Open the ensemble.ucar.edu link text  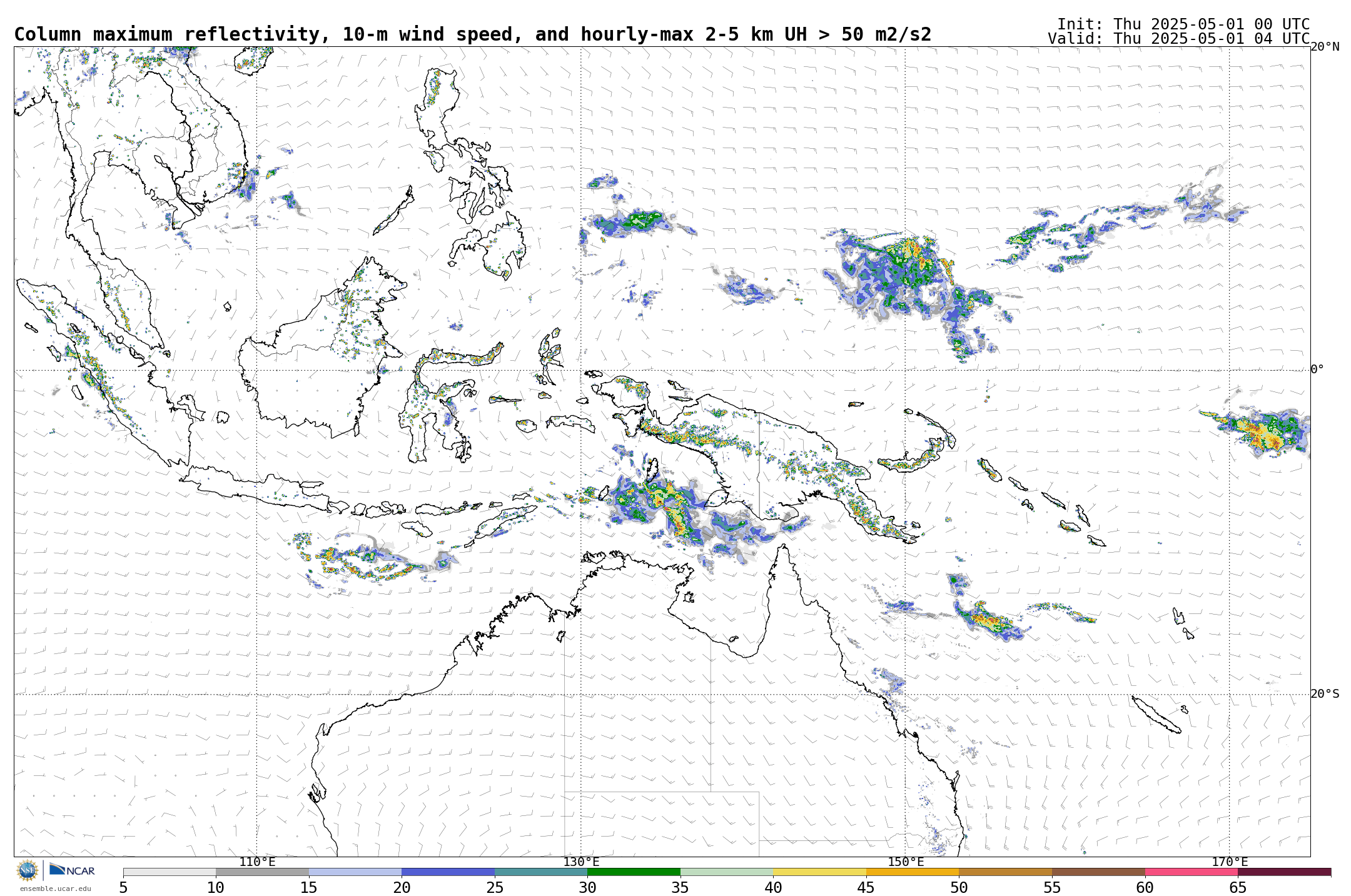click(55, 888)
